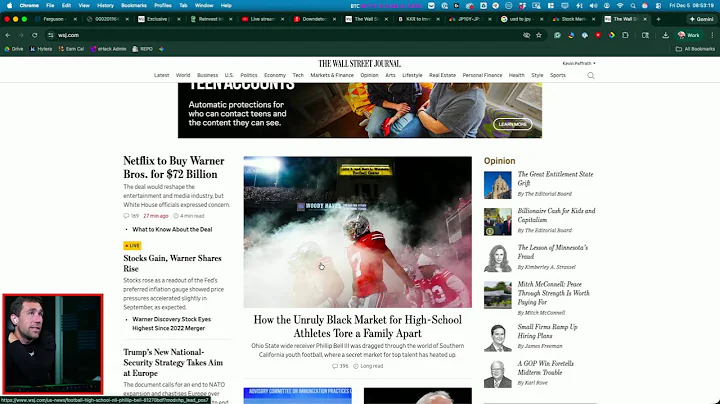The image size is (720, 404).
Task: Open the Politics section
Action: pyautogui.click(x=249, y=75)
